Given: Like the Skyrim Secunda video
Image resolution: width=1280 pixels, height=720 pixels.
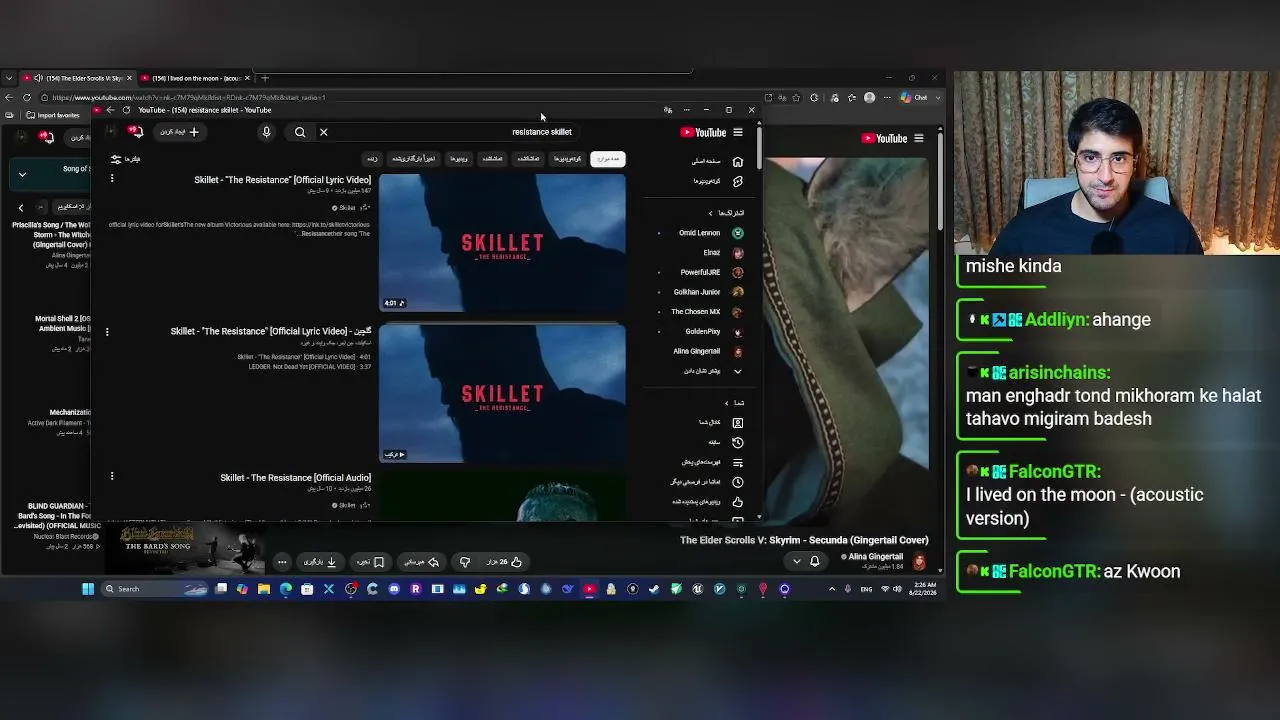Looking at the screenshot, I should tap(504, 562).
